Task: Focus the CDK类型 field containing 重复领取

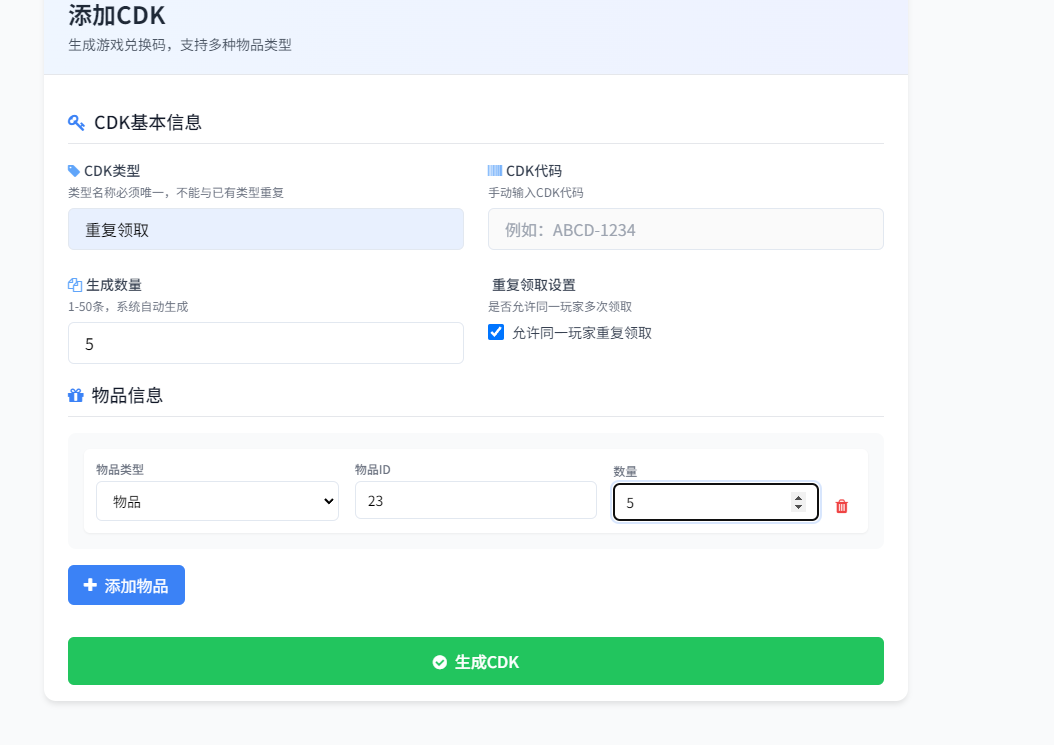Action: point(266,229)
